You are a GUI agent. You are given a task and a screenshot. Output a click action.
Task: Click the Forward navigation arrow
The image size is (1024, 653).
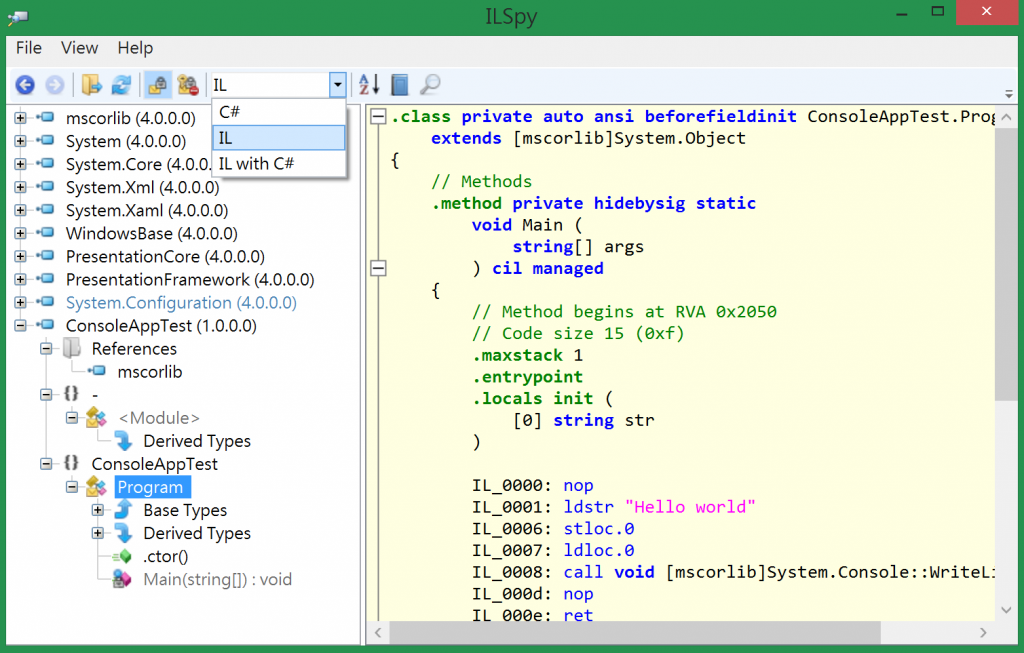click(x=55, y=85)
